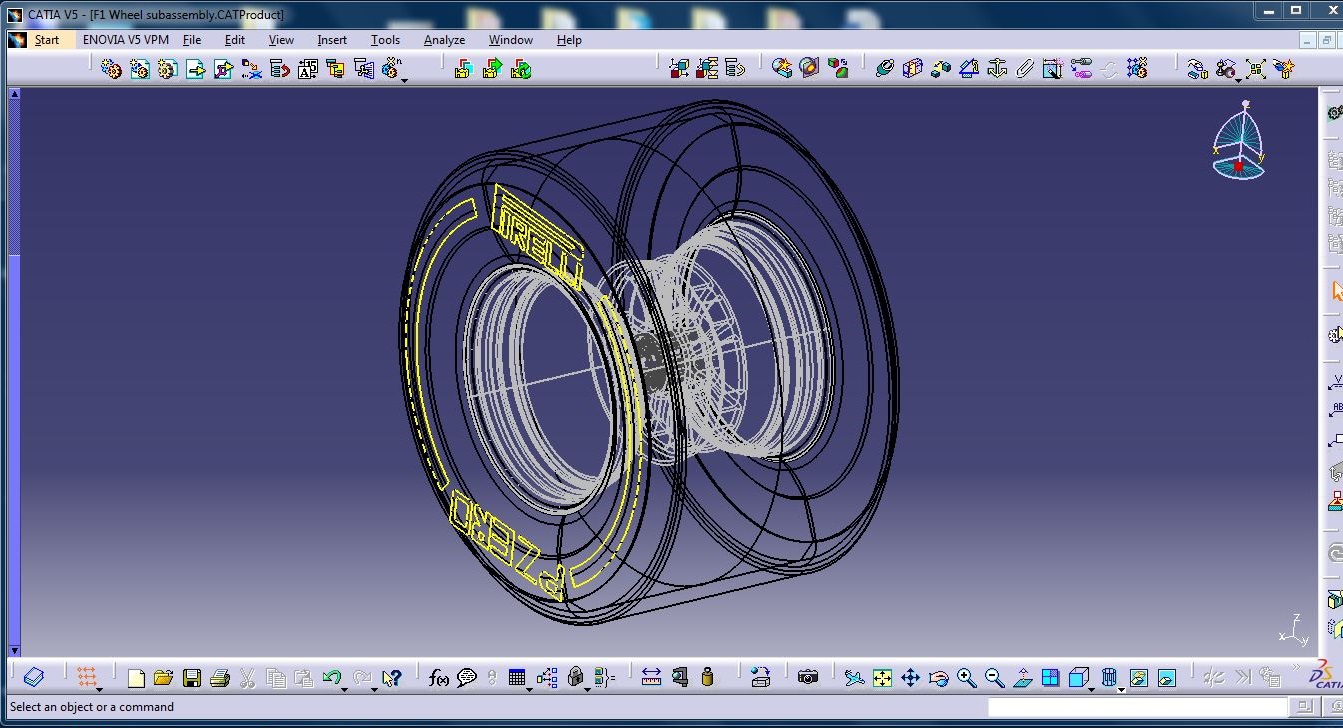The width and height of the screenshot is (1343, 728).
Task: Click the Normal View icon
Action: pyautogui.click(x=1022, y=678)
